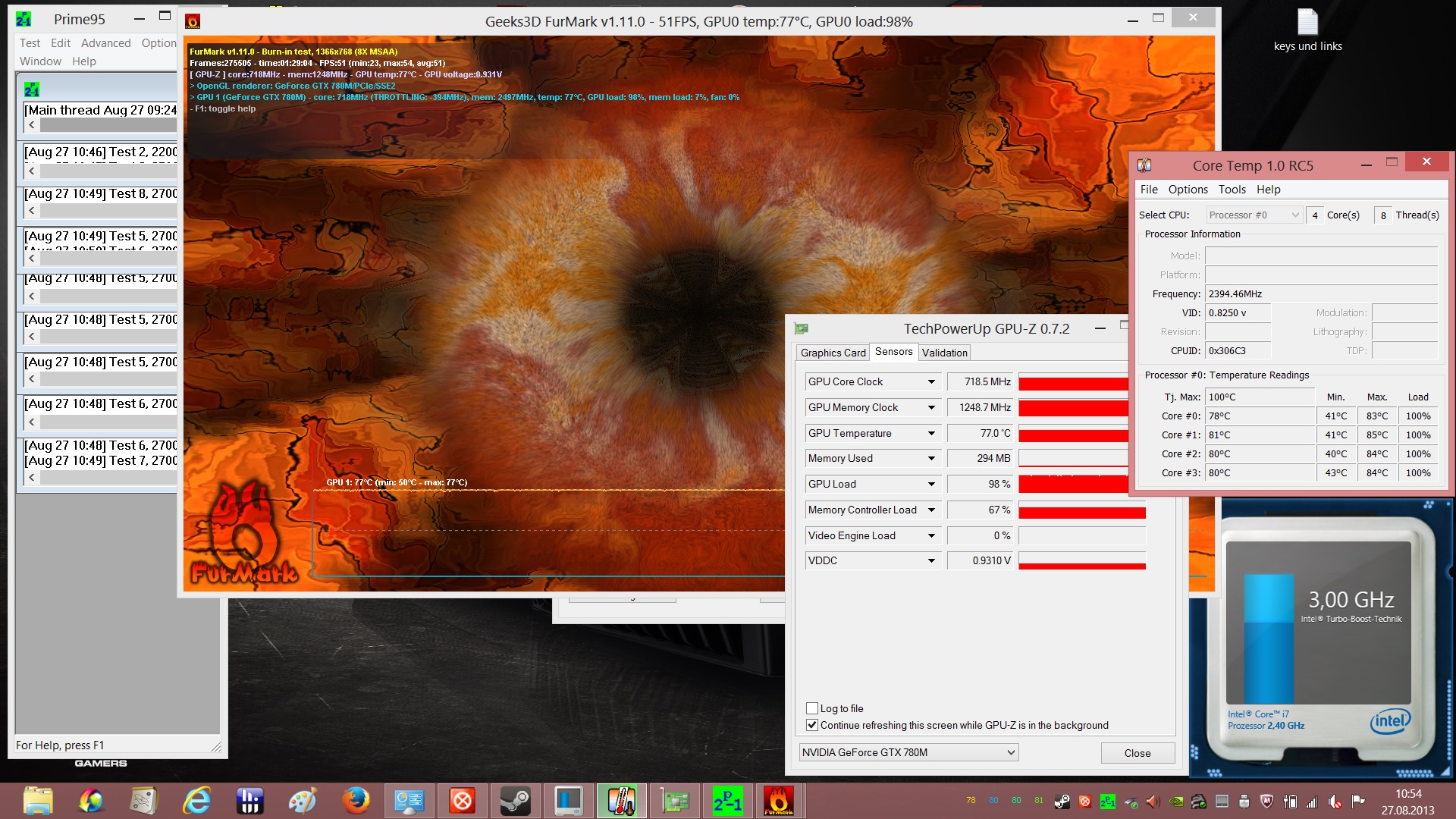Uncheck Continue refreshing in background option

[812, 725]
